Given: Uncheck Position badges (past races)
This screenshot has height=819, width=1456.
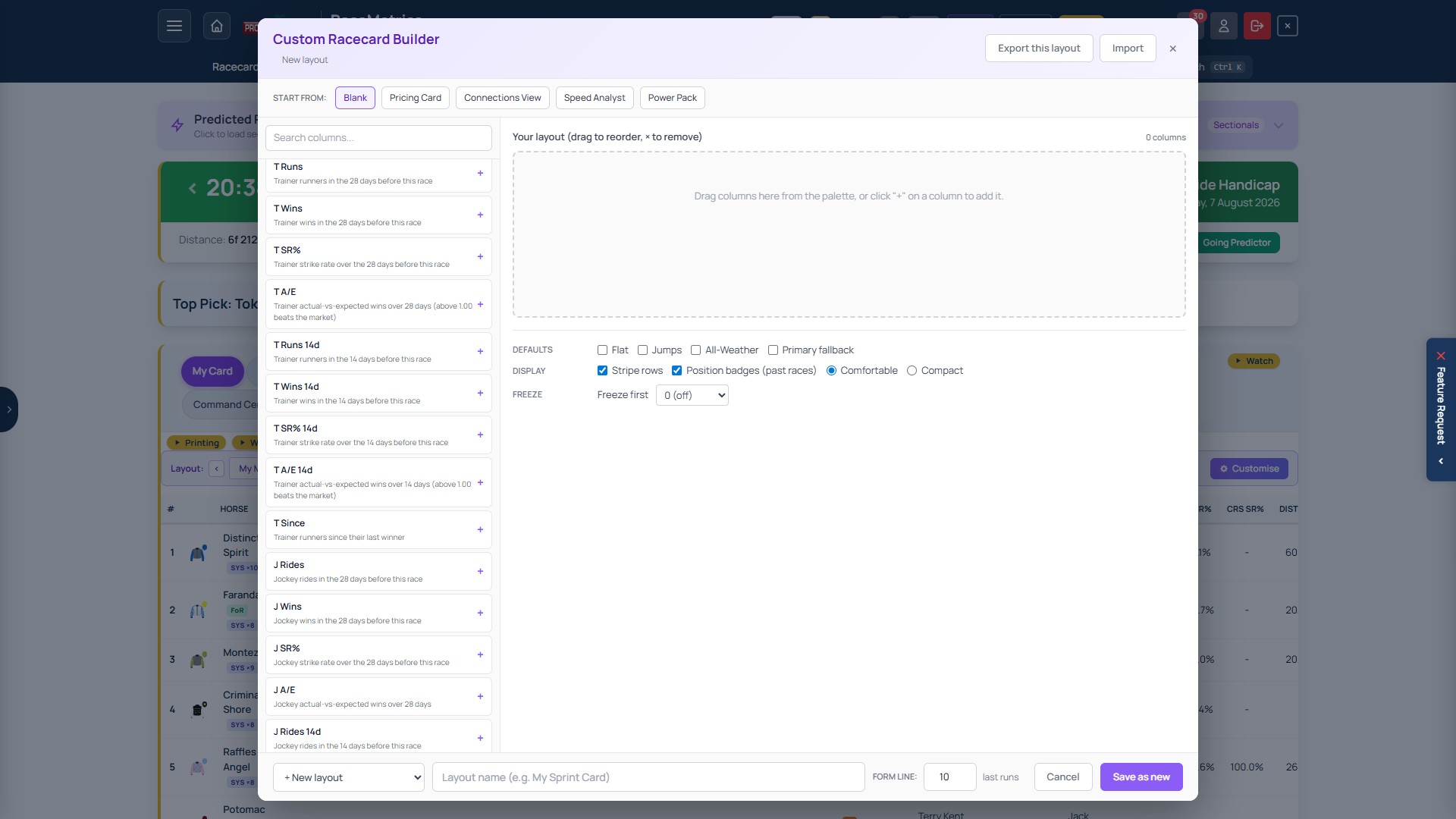Looking at the screenshot, I should 676,371.
